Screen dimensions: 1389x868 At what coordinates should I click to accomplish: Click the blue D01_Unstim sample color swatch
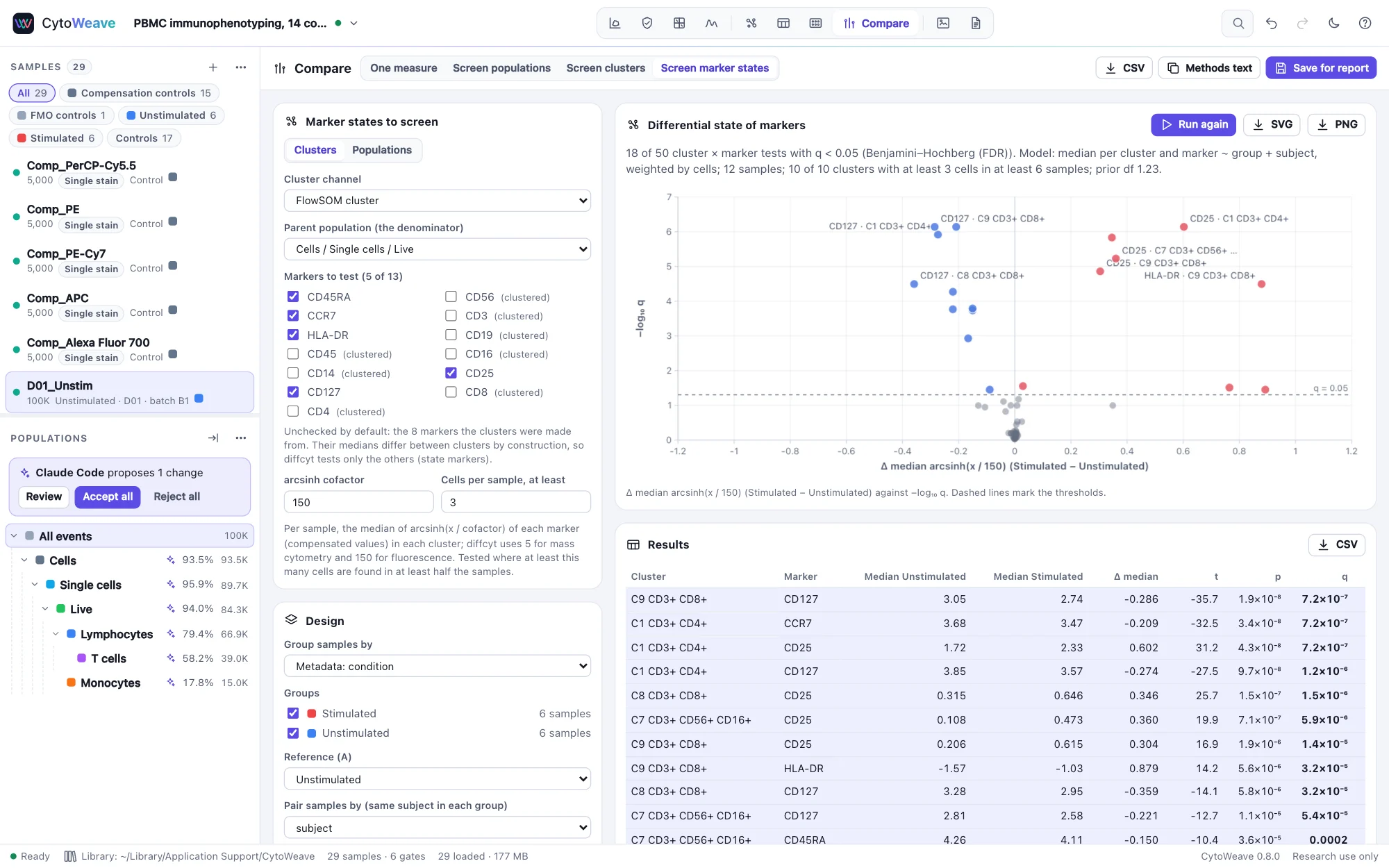[x=199, y=399]
